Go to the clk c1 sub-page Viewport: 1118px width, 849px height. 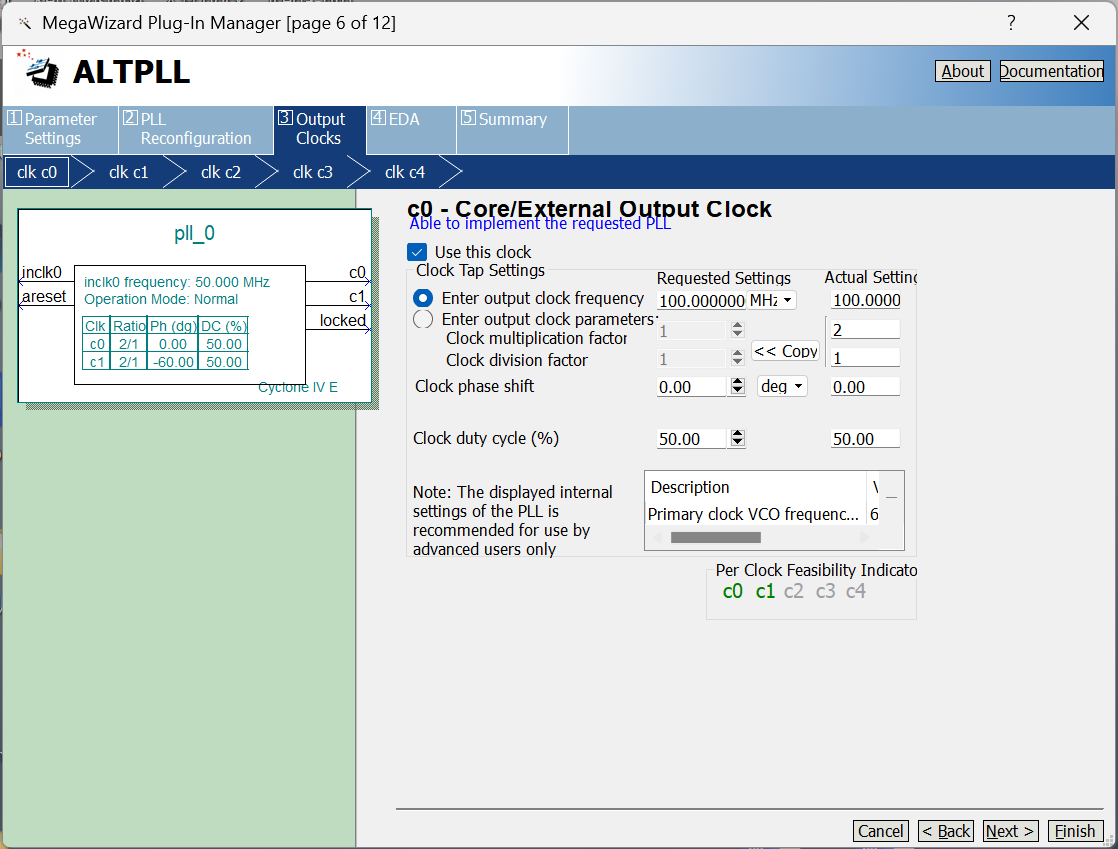click(128, 172)
